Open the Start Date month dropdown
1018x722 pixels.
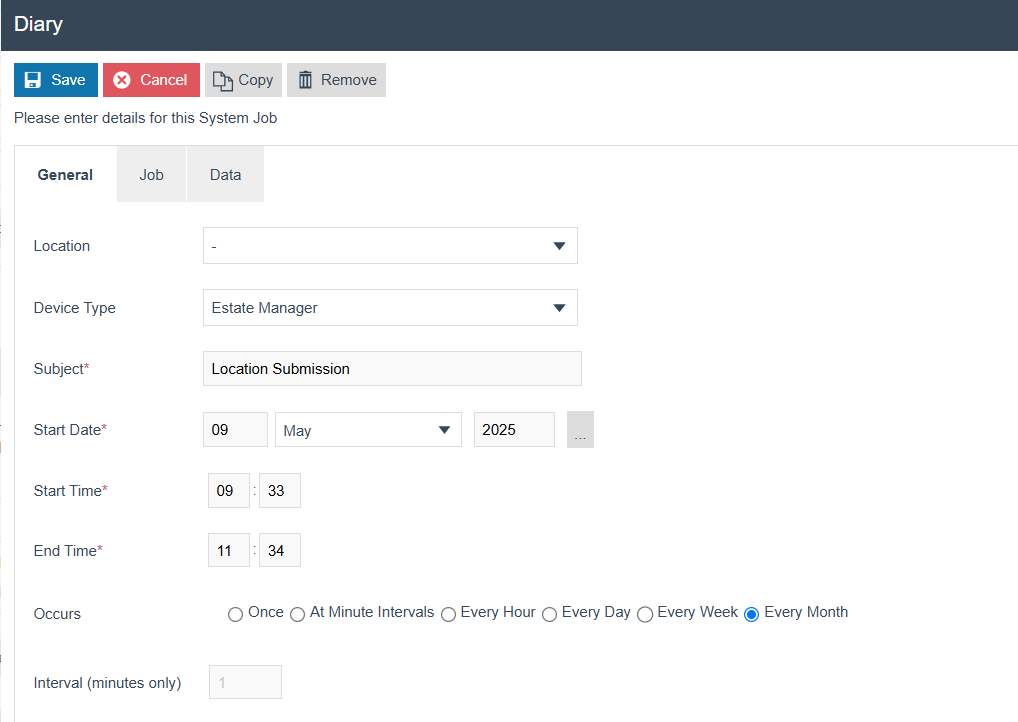pyautogui.click(x=368, y=430)
